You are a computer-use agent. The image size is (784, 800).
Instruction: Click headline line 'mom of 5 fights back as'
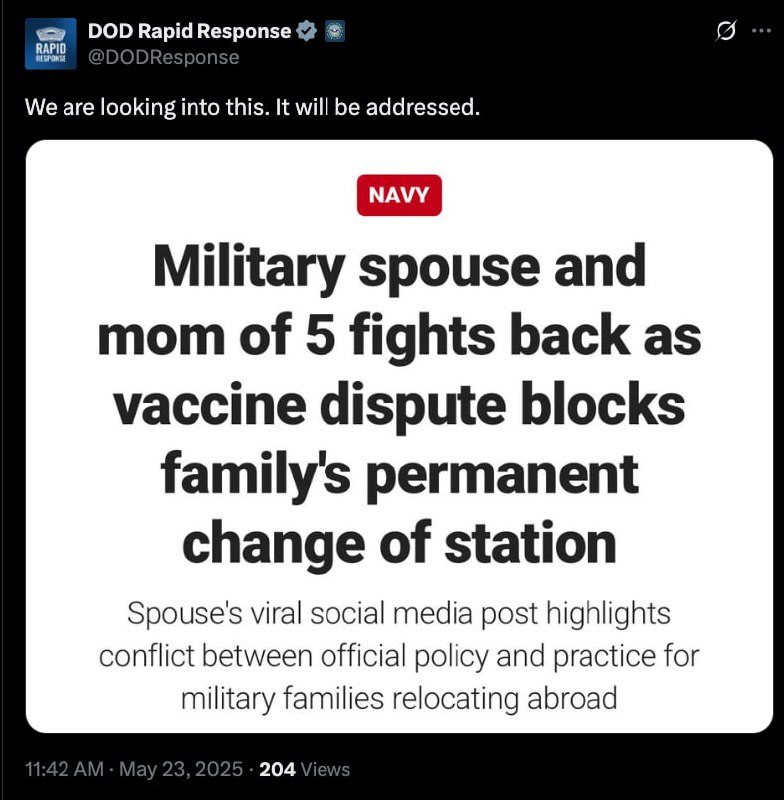point(399,337)
